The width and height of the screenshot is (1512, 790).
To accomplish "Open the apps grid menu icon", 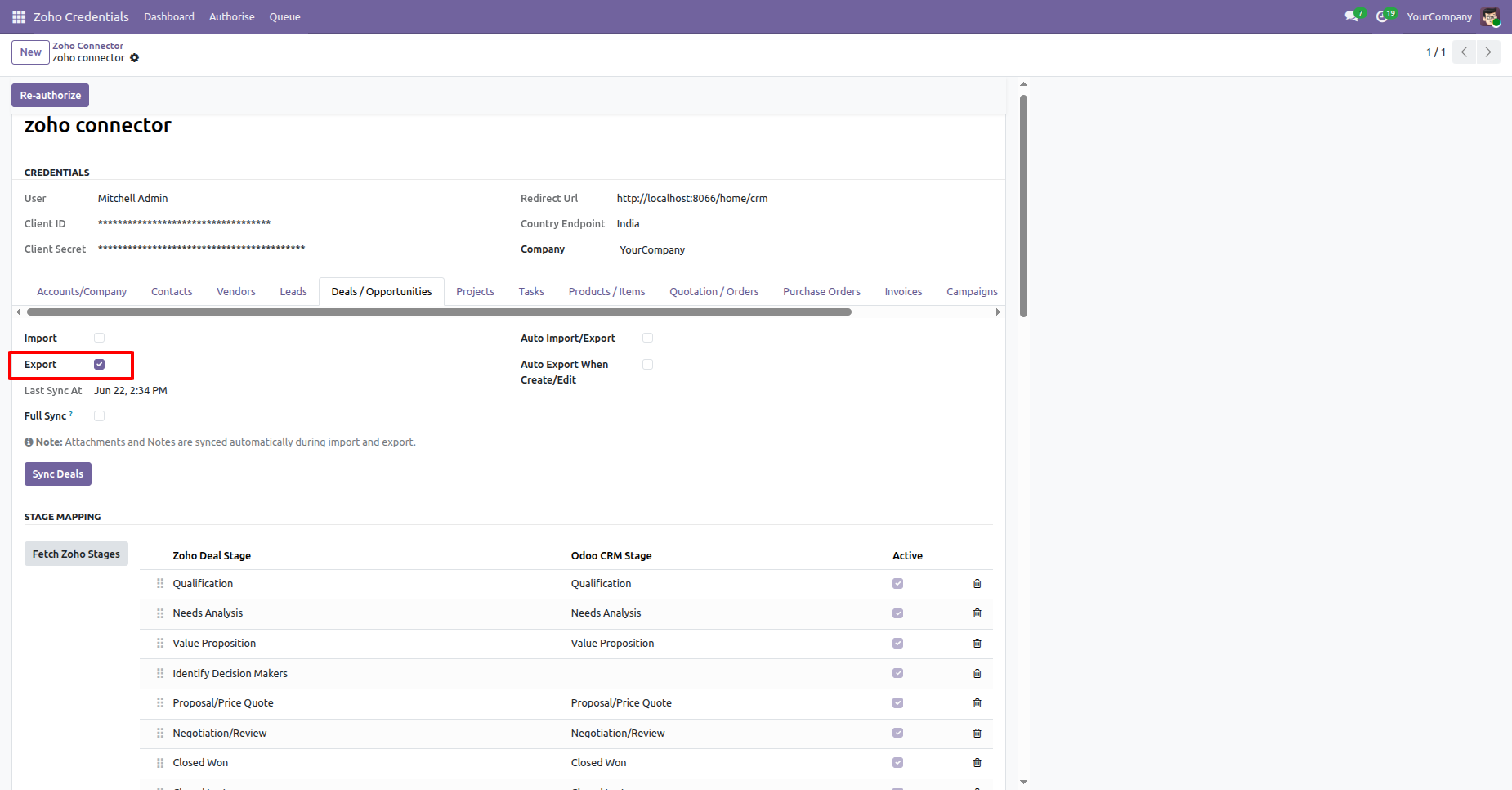I will pos(19,16).
